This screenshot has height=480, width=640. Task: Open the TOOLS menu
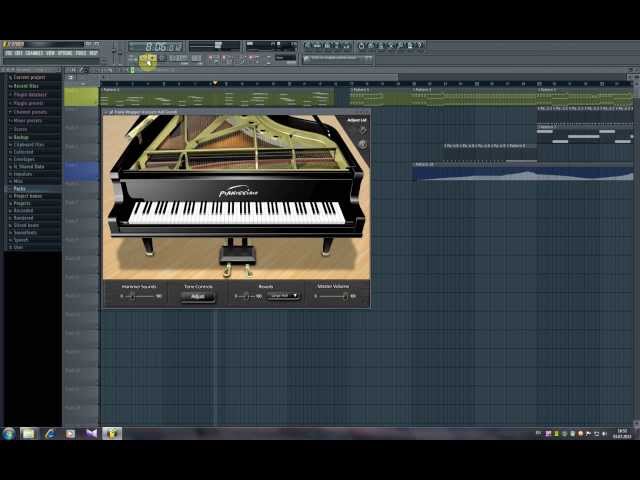tap(81, 53)
